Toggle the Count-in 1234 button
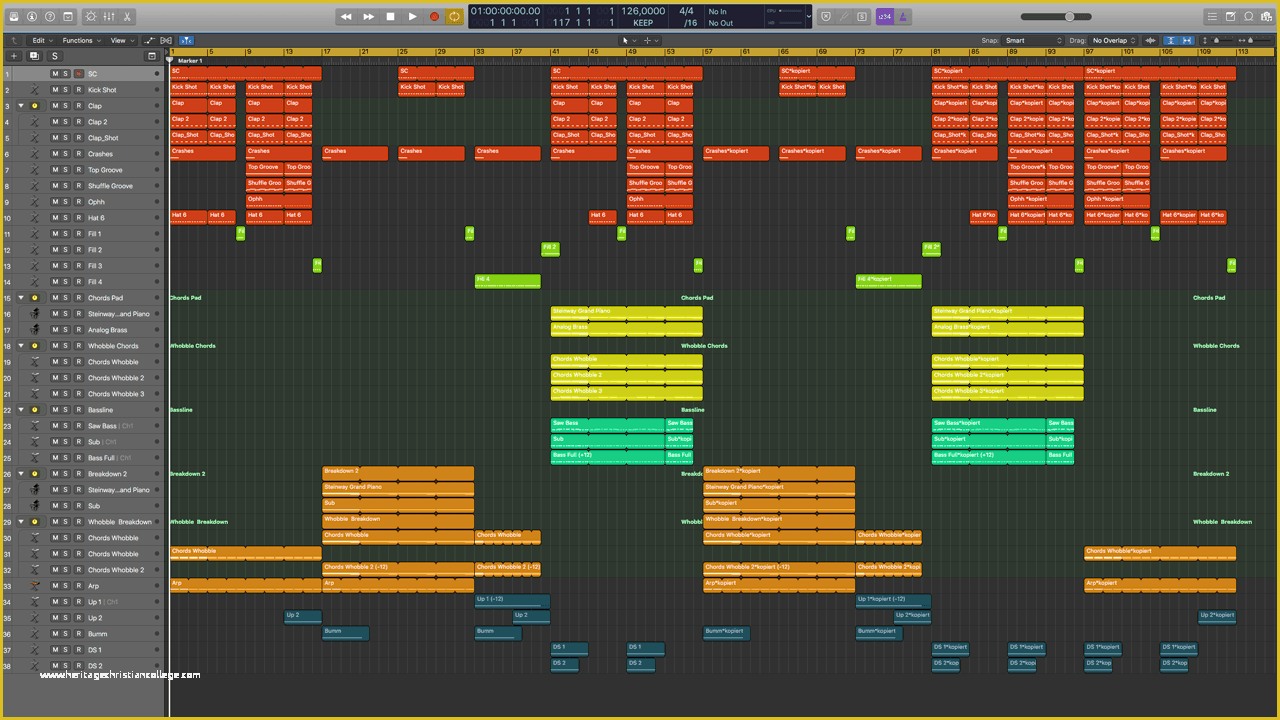This screenshot has width=1280, height=720. (885, 17)
